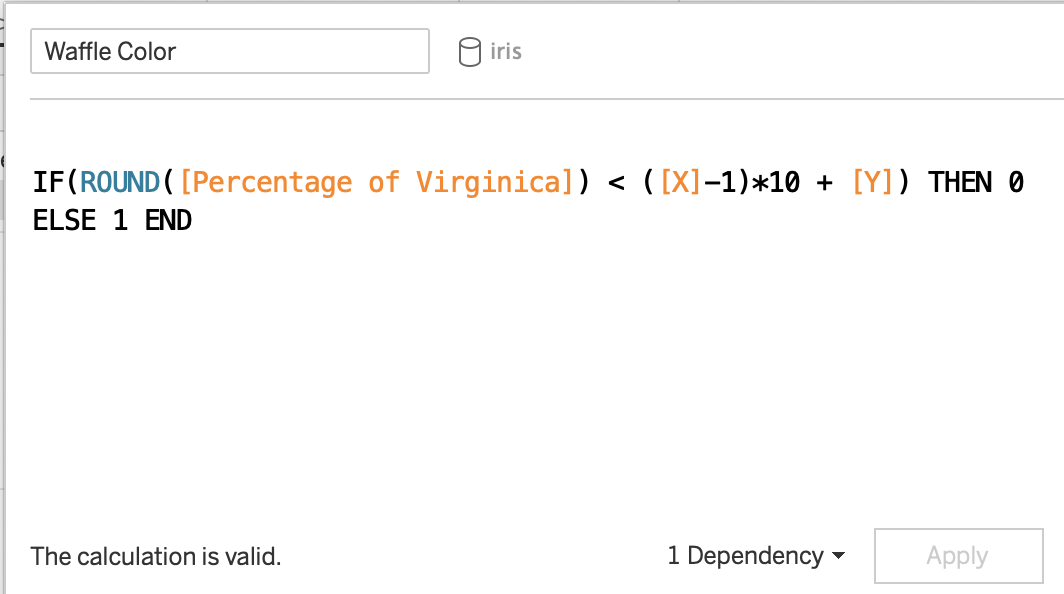Click the number 10 in the formula

point(784,182)
